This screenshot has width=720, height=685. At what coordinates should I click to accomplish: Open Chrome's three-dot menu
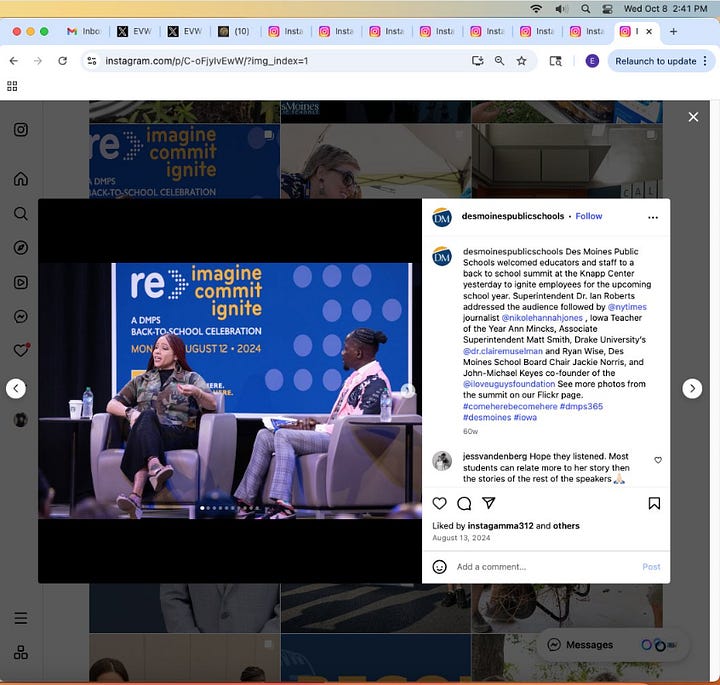point(705,61)
